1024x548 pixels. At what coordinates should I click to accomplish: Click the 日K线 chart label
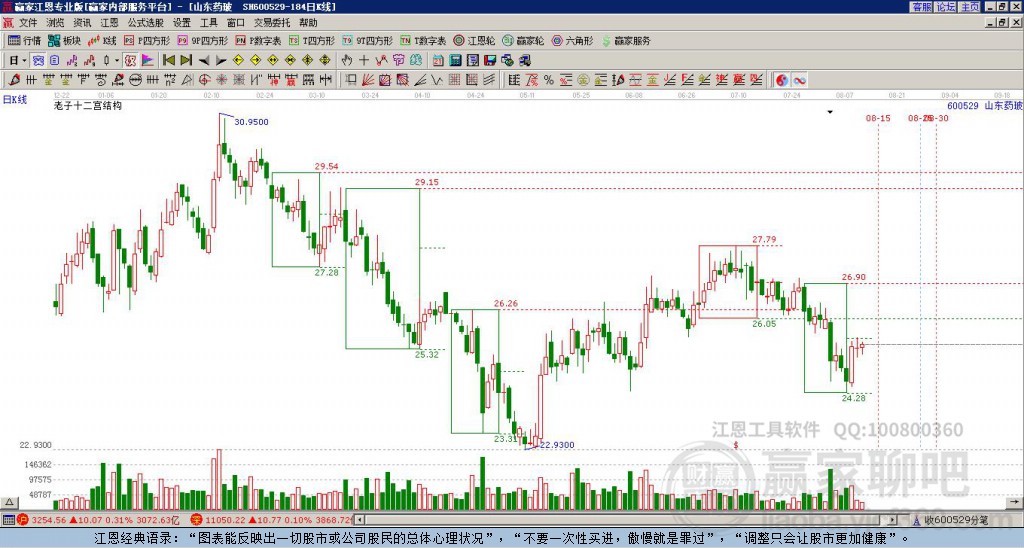point(14,100)
